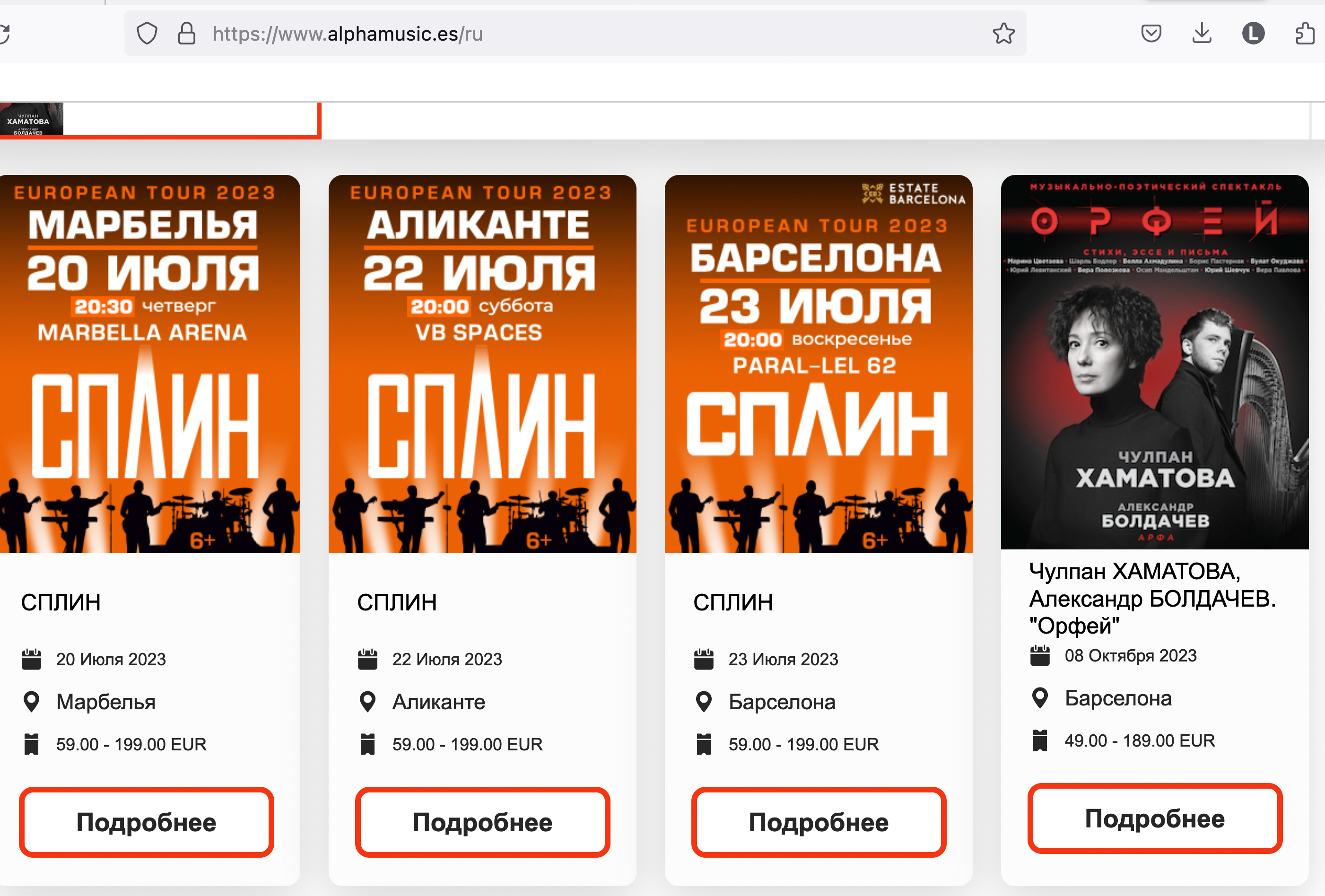
Task: Open the Орфей Хаматова poster image
Action: click(1155, 362)
